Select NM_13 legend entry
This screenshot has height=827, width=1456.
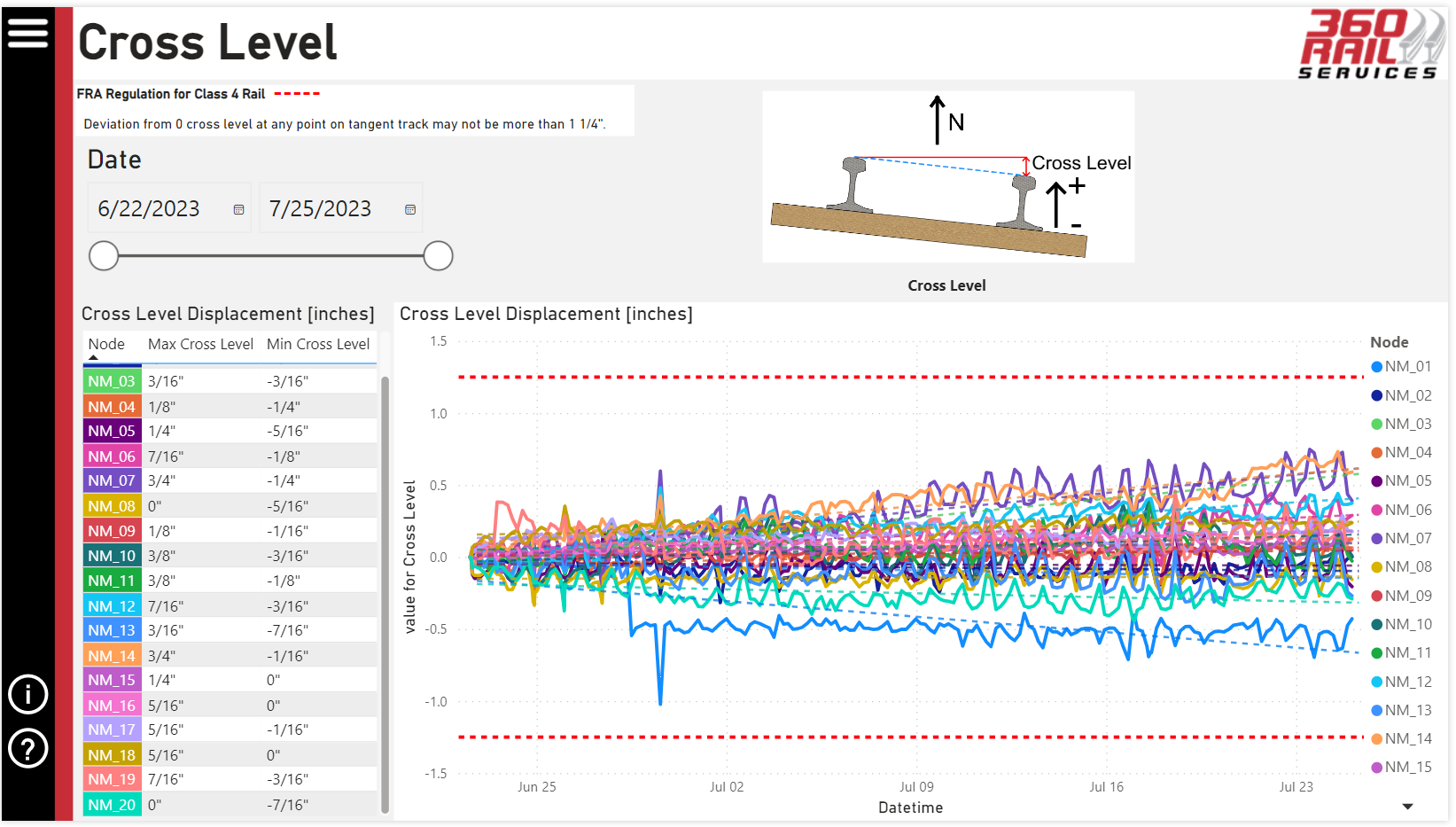1401,710
